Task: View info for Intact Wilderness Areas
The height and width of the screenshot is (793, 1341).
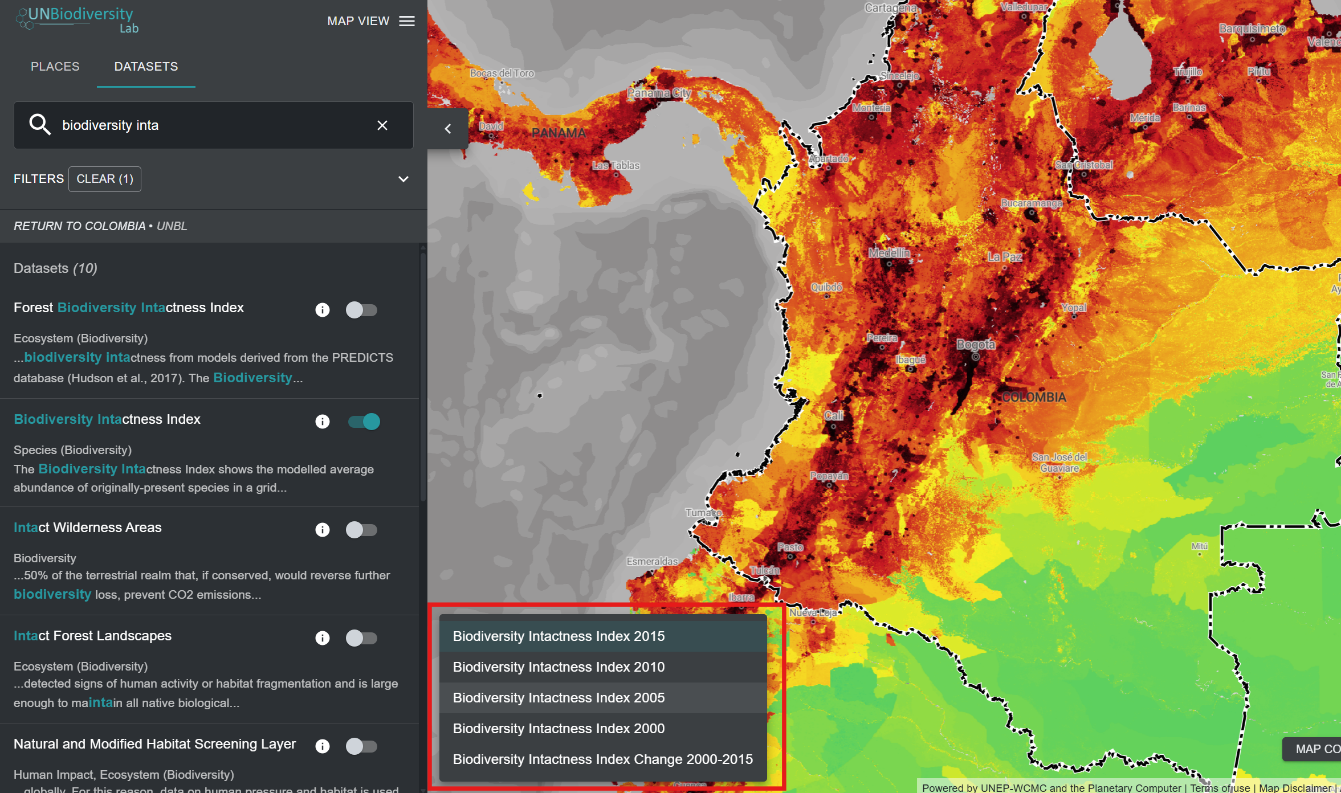Action: tap(322, 530)
